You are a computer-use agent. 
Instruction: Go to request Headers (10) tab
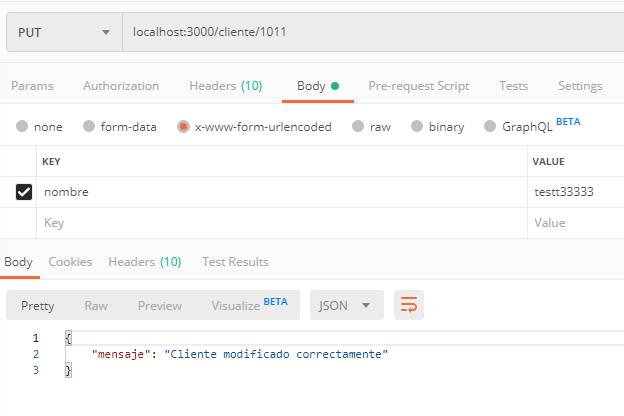coord(225,86)
